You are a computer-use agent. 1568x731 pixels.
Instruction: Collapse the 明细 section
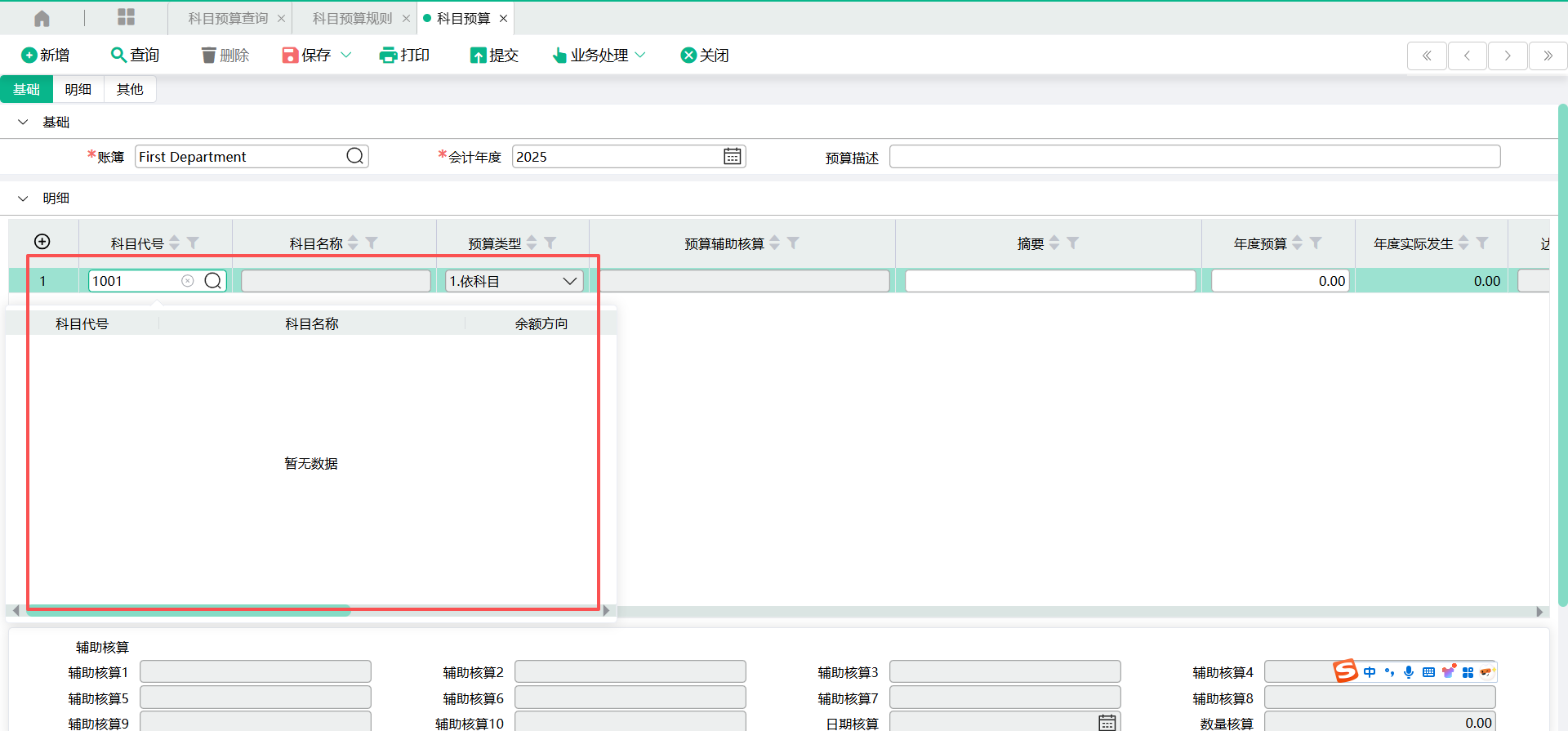coord(23,198)
